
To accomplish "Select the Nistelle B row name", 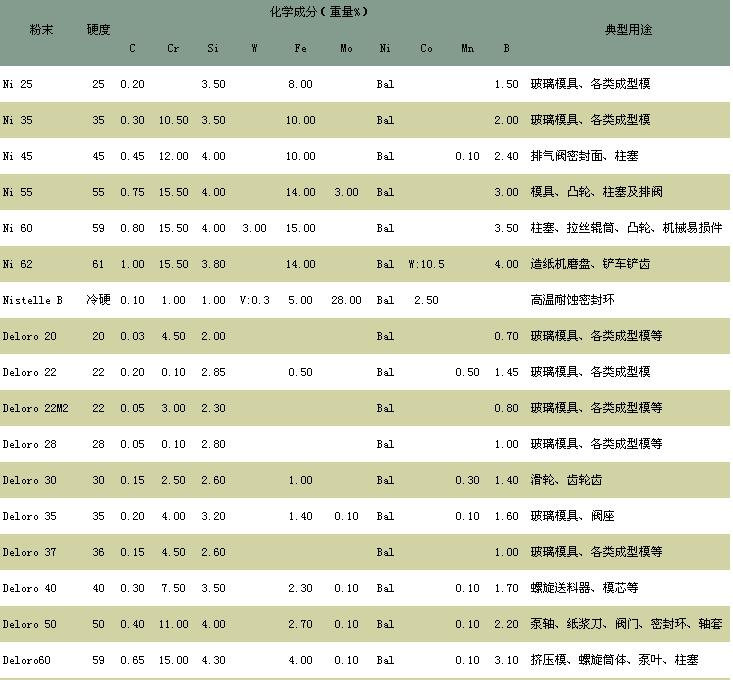I will pos(32,300).
